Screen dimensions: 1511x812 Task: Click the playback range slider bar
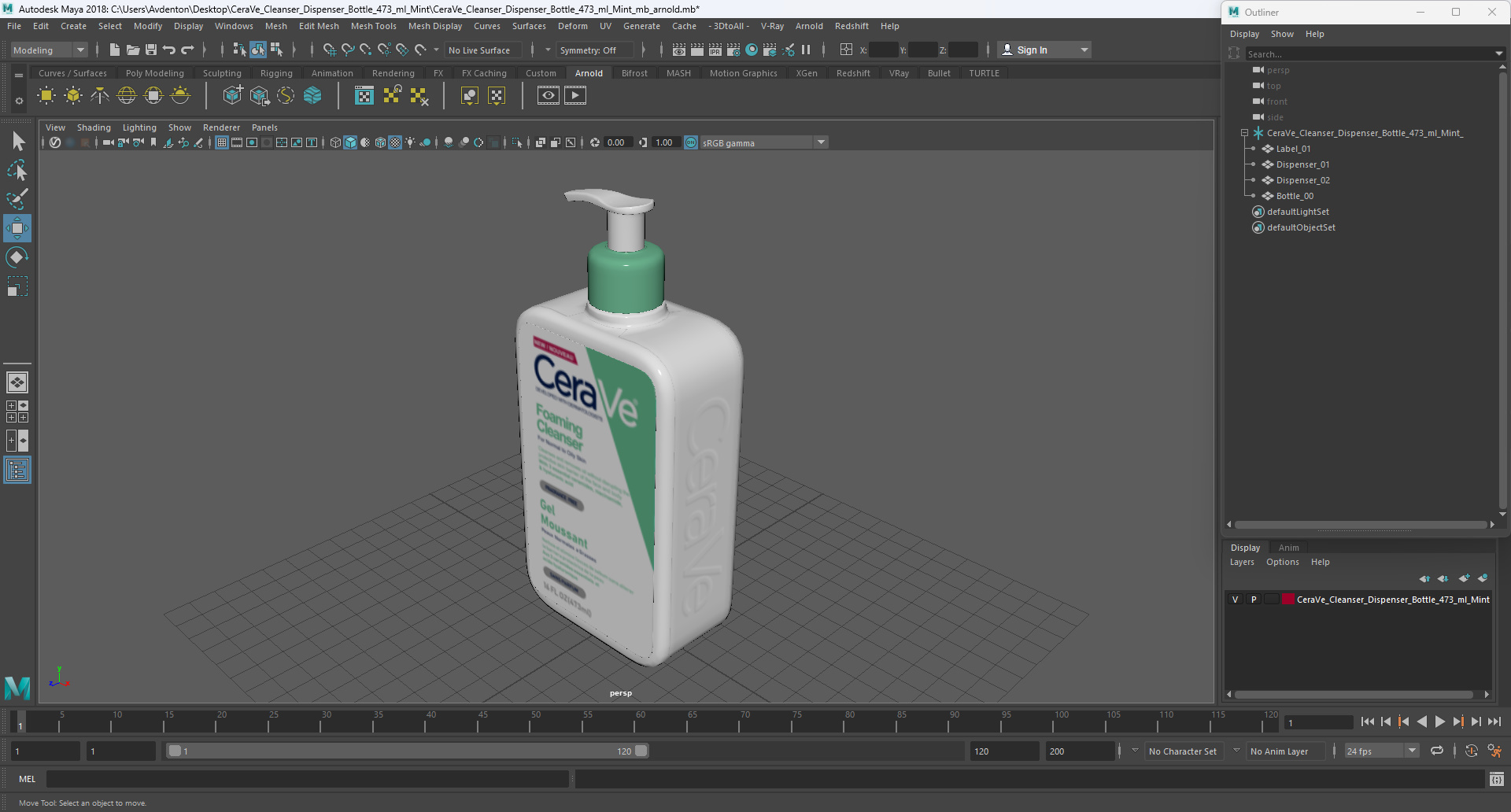point(408,751)
